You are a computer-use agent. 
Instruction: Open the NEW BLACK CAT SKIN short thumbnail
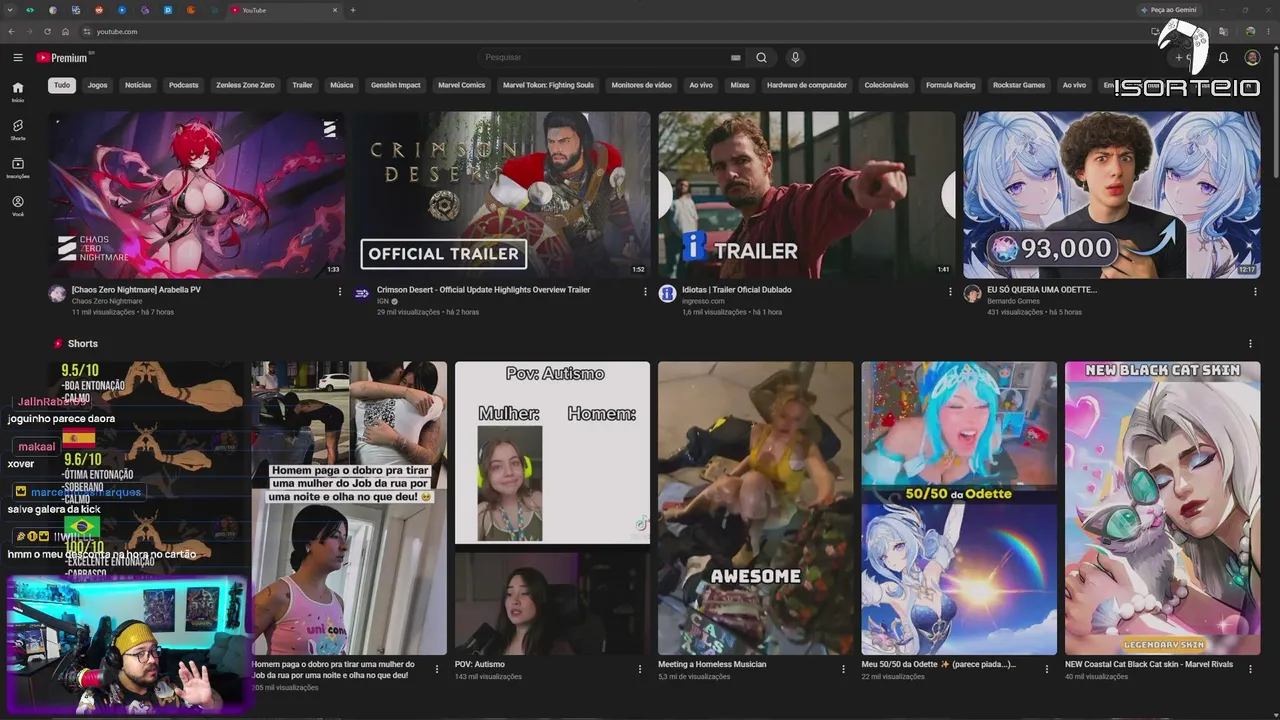1163,508
